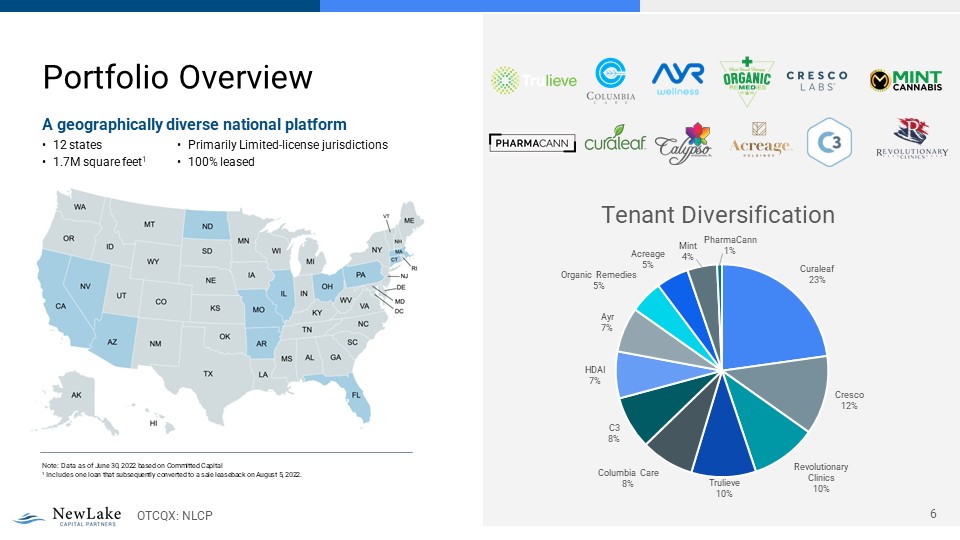This screenshot has height=540, width=960.
Task: Click the Trulieve 10% chart label
Action: click(x=724, y=488)
